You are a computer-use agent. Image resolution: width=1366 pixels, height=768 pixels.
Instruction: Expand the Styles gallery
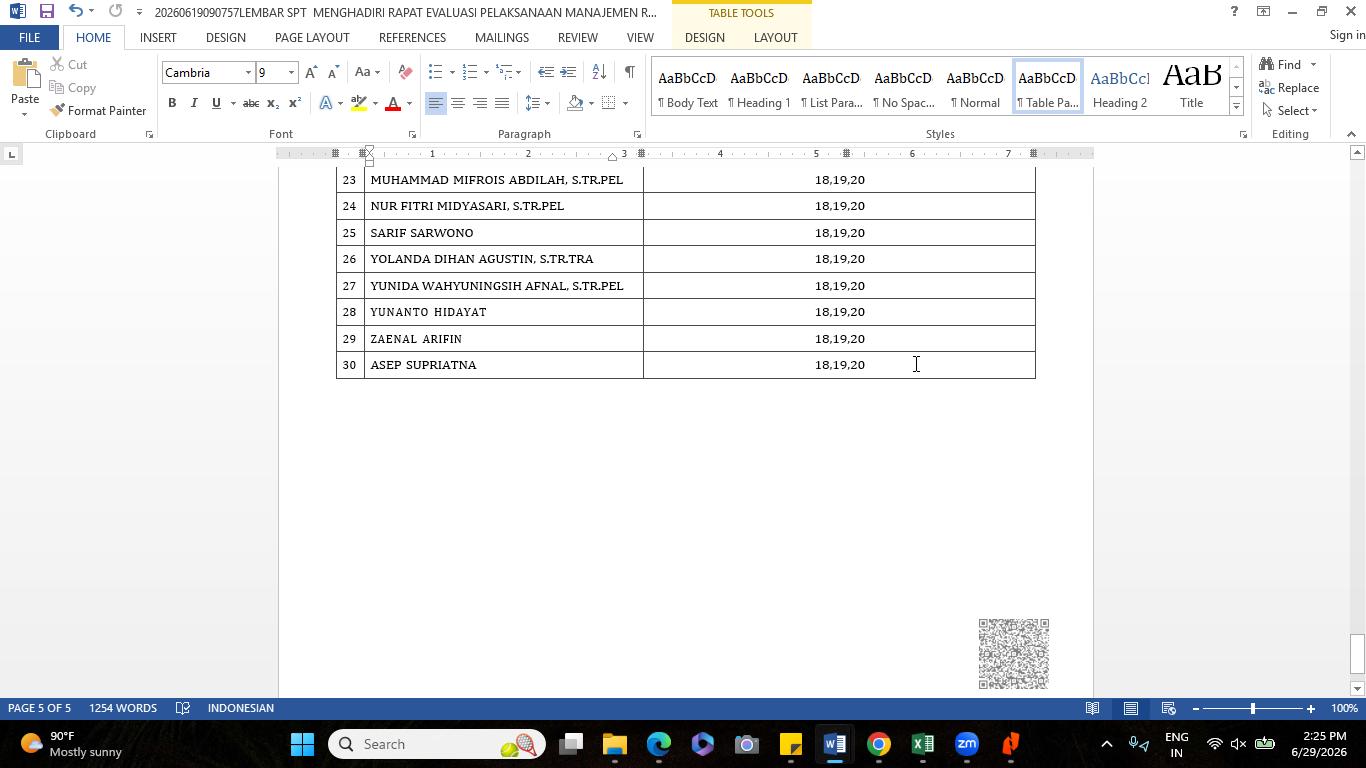coord(1236,106)
